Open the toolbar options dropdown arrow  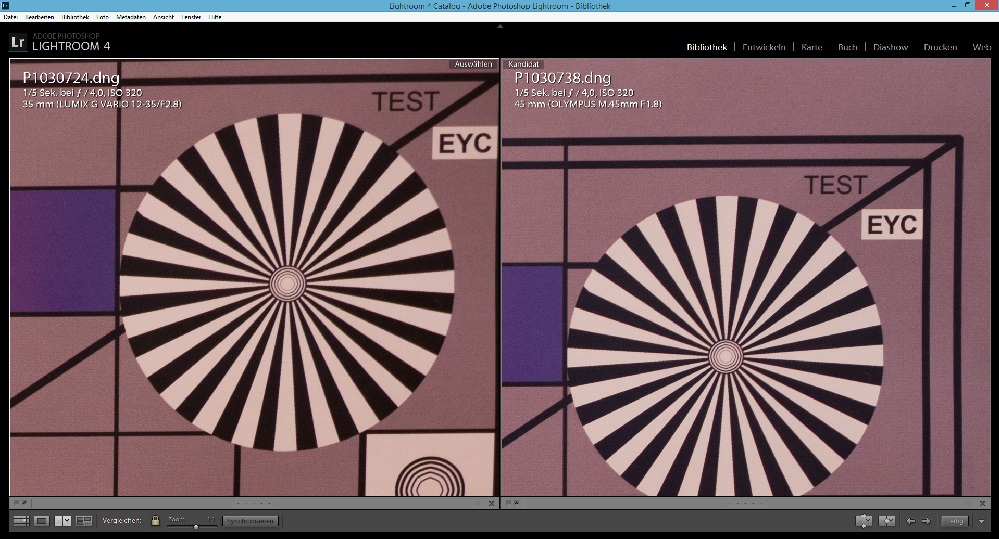pyautogui.click(x=982, y=521)
